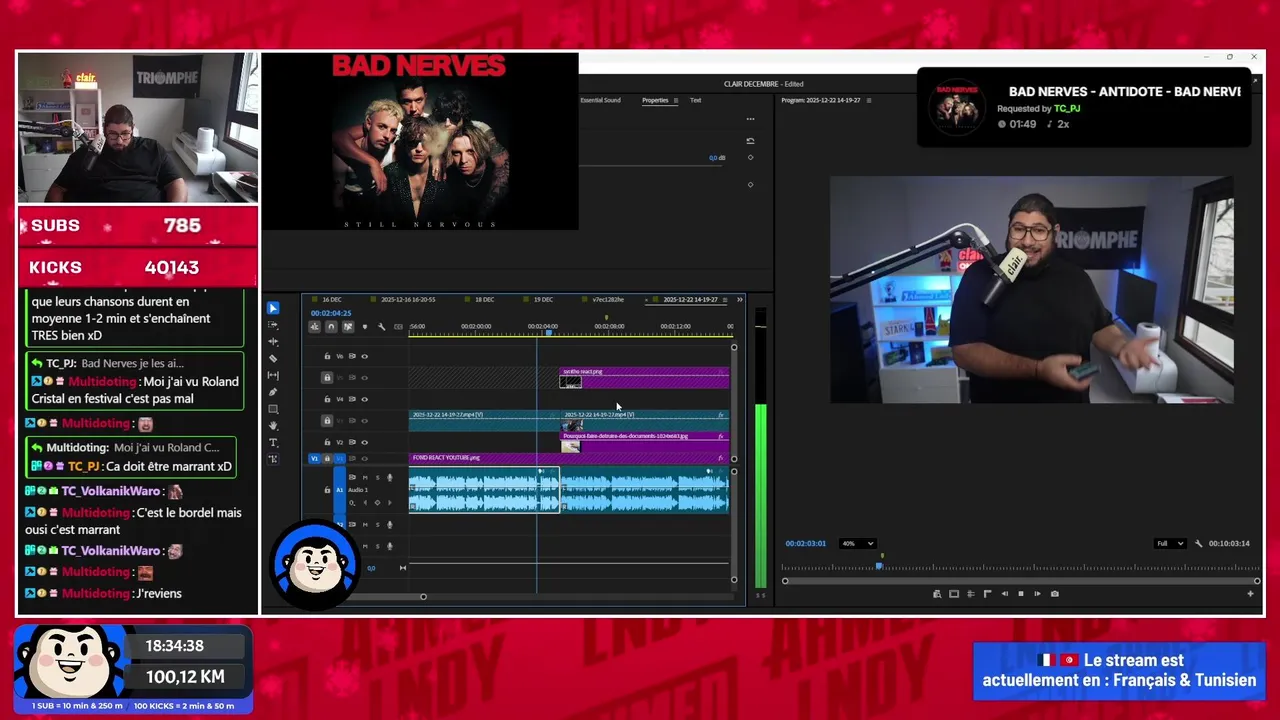Select the Type tool
The height and width of the screenshot is (720, 1280).
click(x=273, y=443)
